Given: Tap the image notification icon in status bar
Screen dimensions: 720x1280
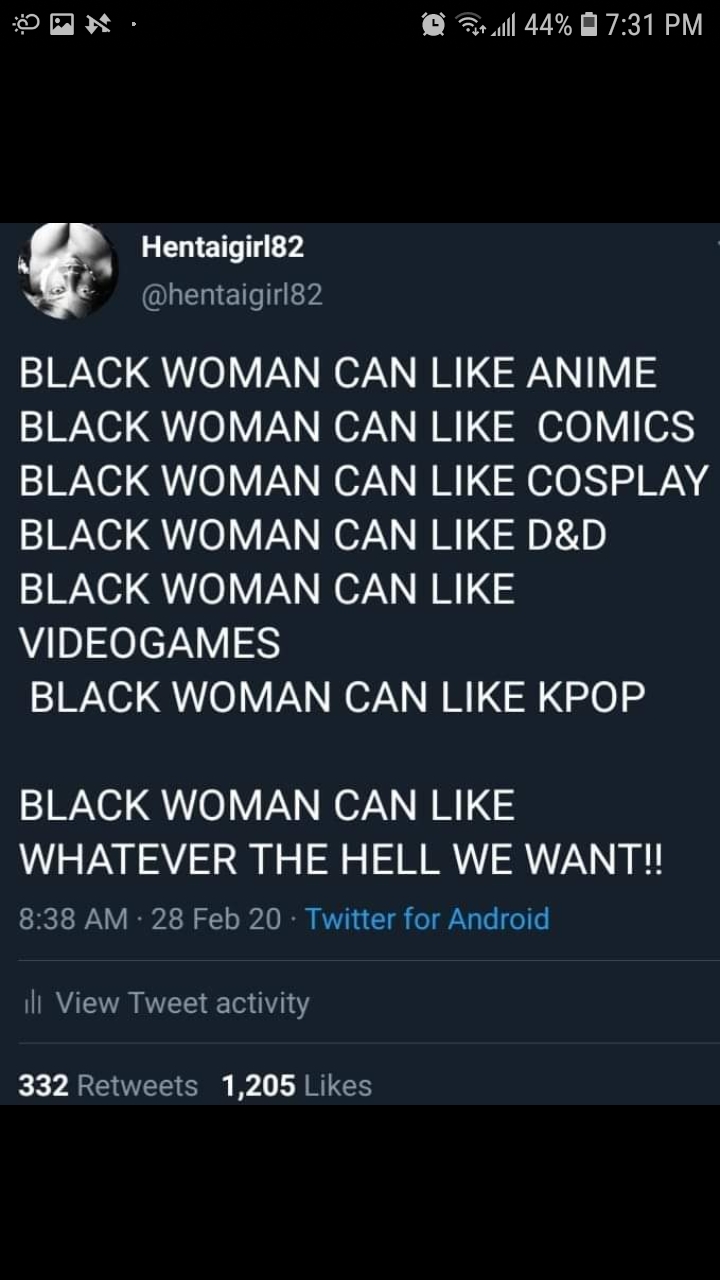Looking at the screenshot, I should (62, 24).
